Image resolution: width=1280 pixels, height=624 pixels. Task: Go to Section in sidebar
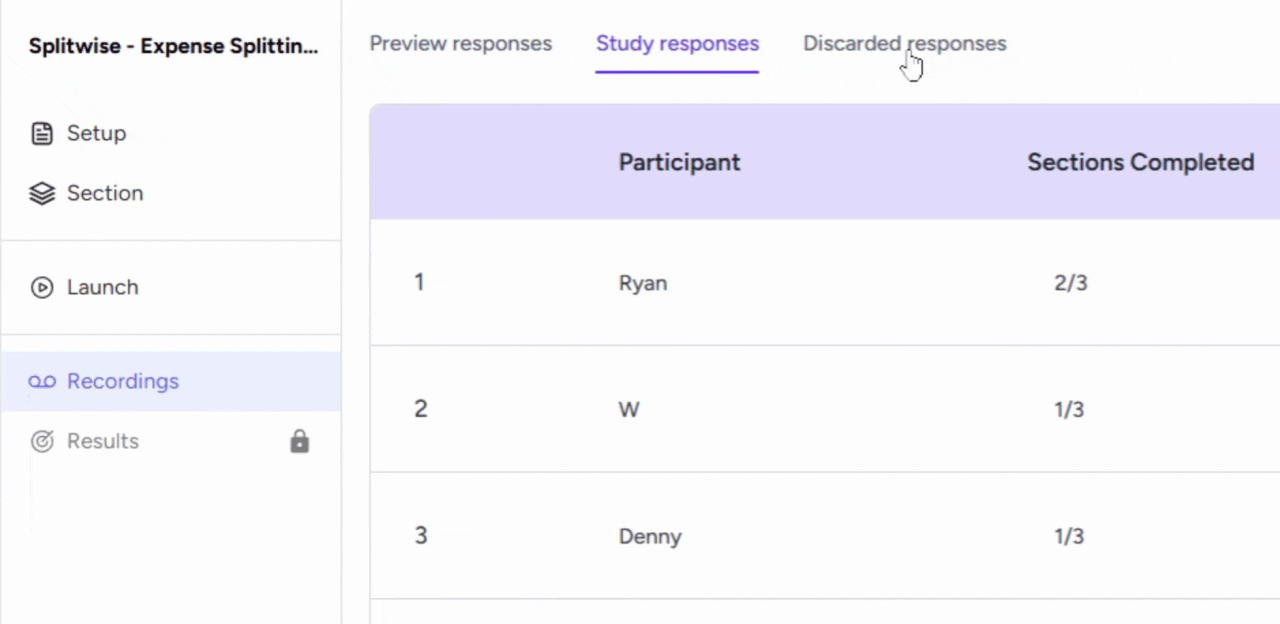tap(104, 194)
